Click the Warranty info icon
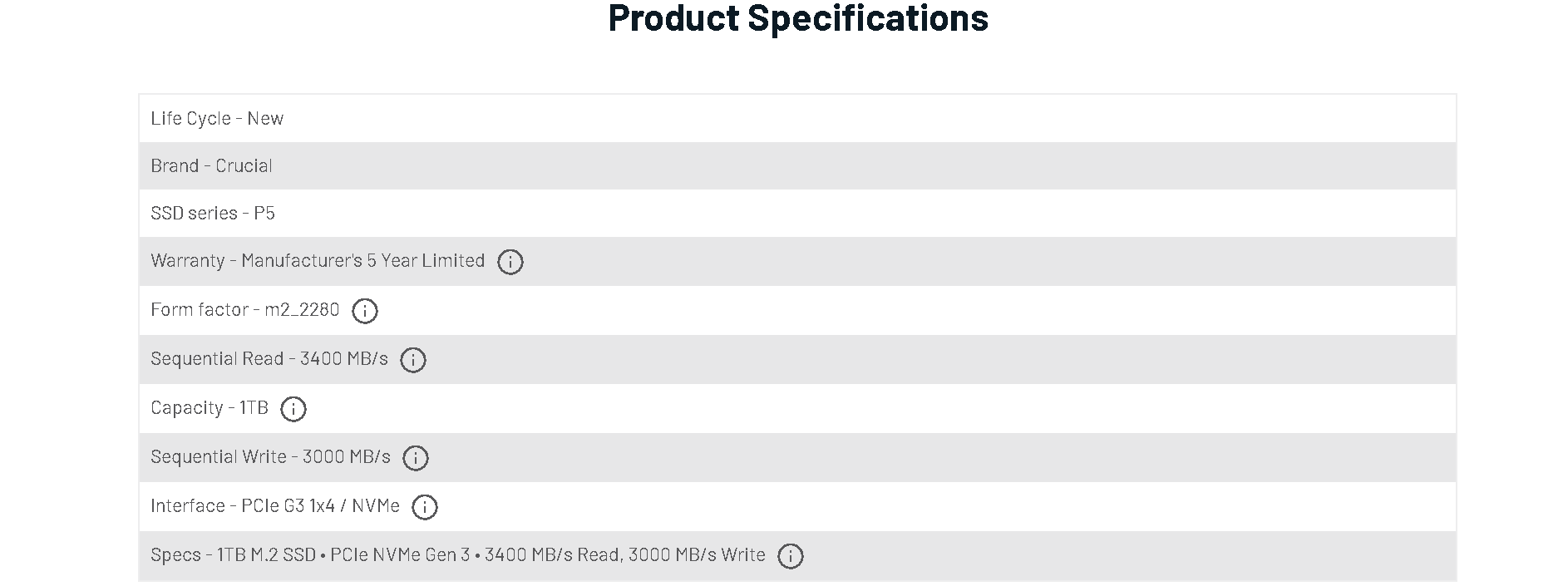The width and height of the screenshot is (1568, 586). tap(510, 262)
